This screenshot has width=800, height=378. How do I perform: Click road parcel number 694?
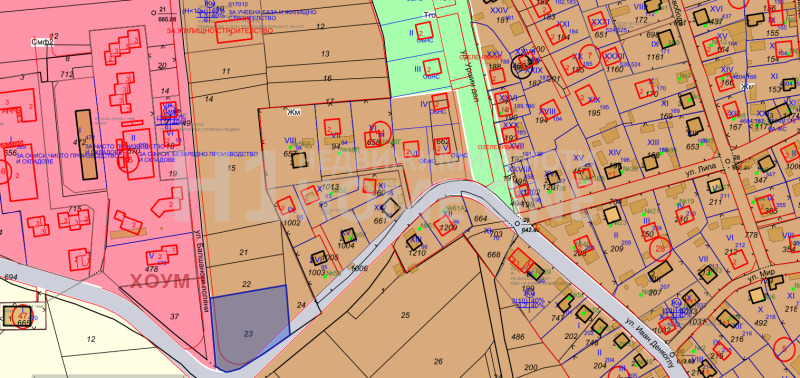(10, 277)
